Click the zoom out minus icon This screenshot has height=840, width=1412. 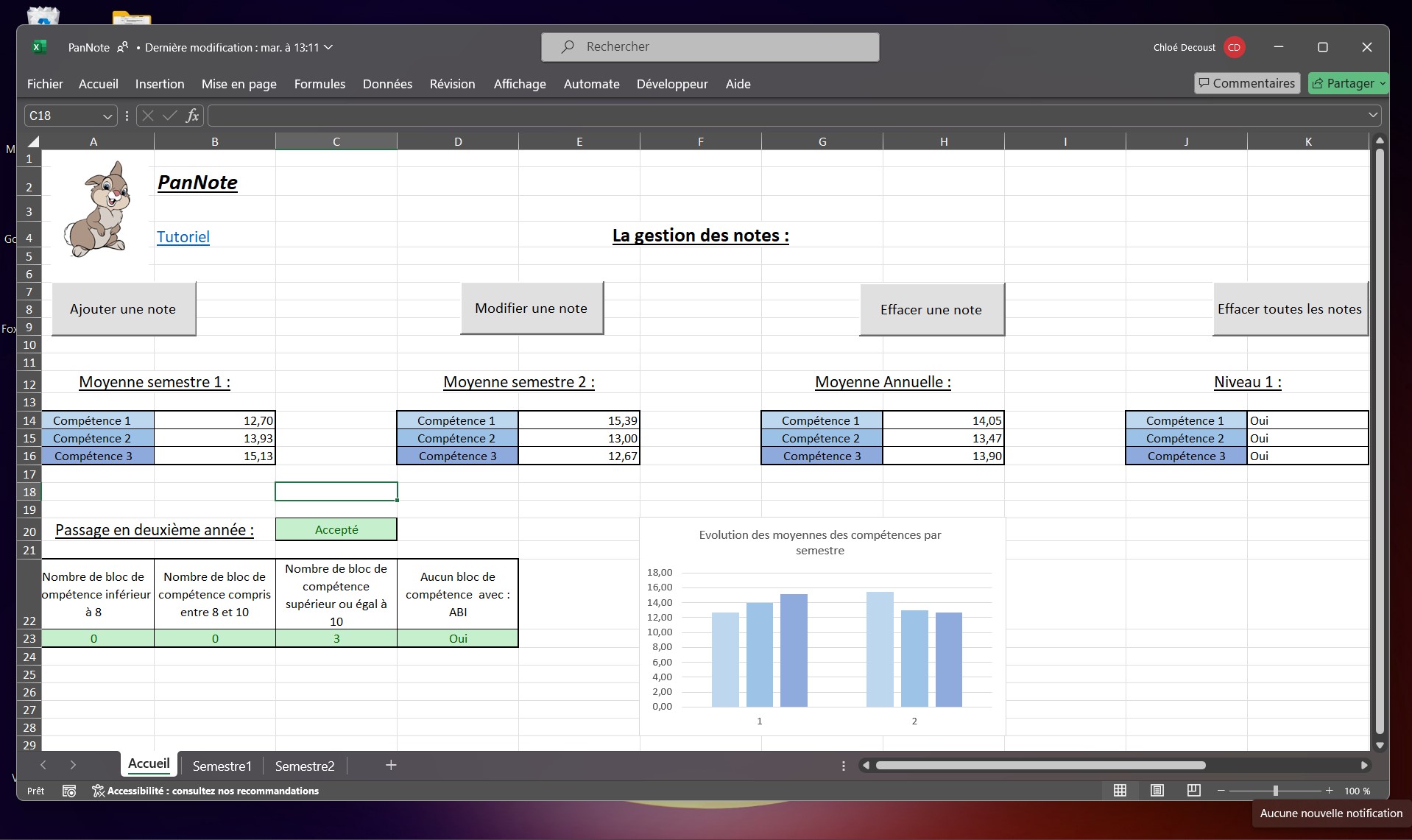pyautogui.click(x=1221, y=790)
